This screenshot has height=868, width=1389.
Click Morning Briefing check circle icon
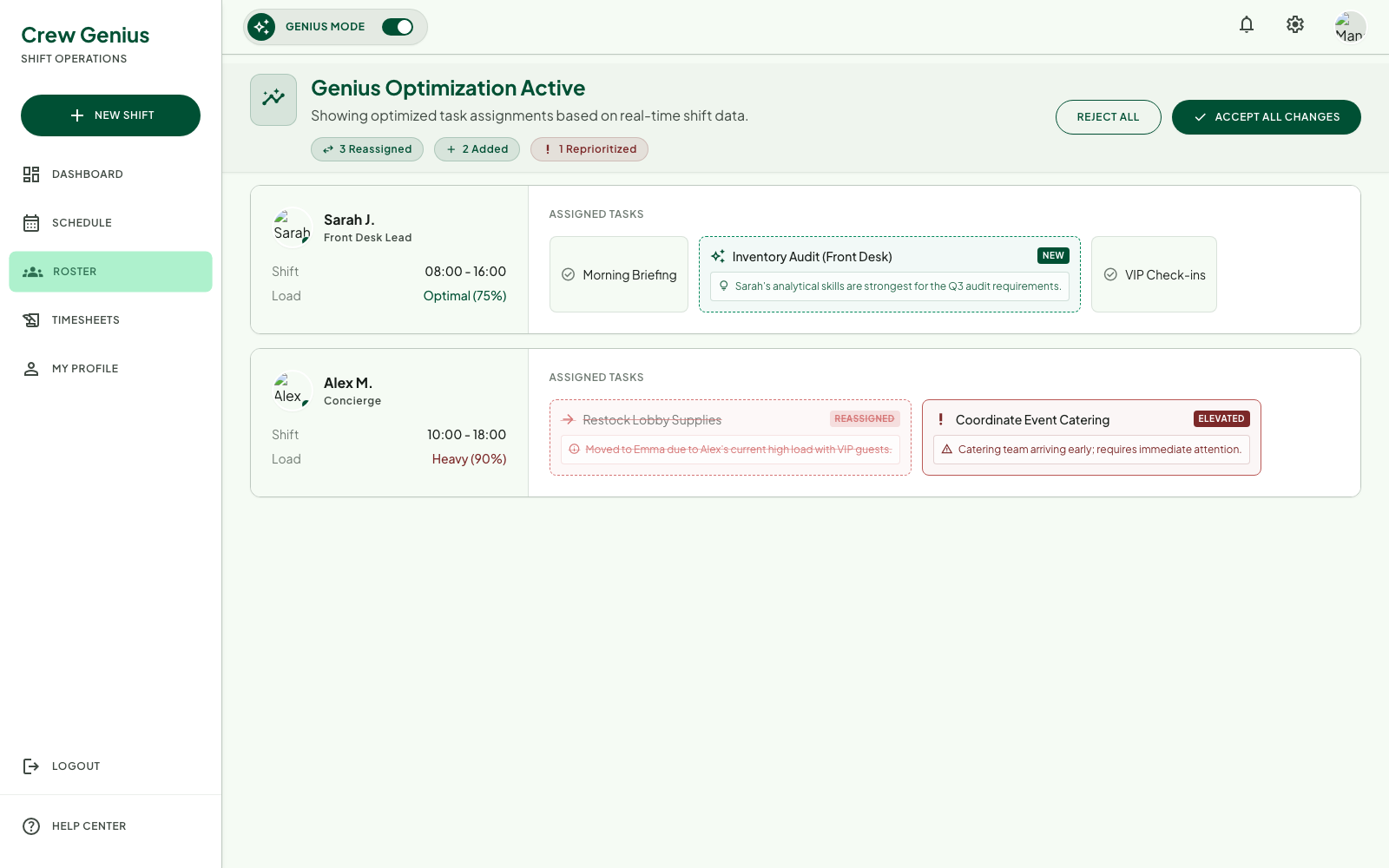[x=568, y=274]
